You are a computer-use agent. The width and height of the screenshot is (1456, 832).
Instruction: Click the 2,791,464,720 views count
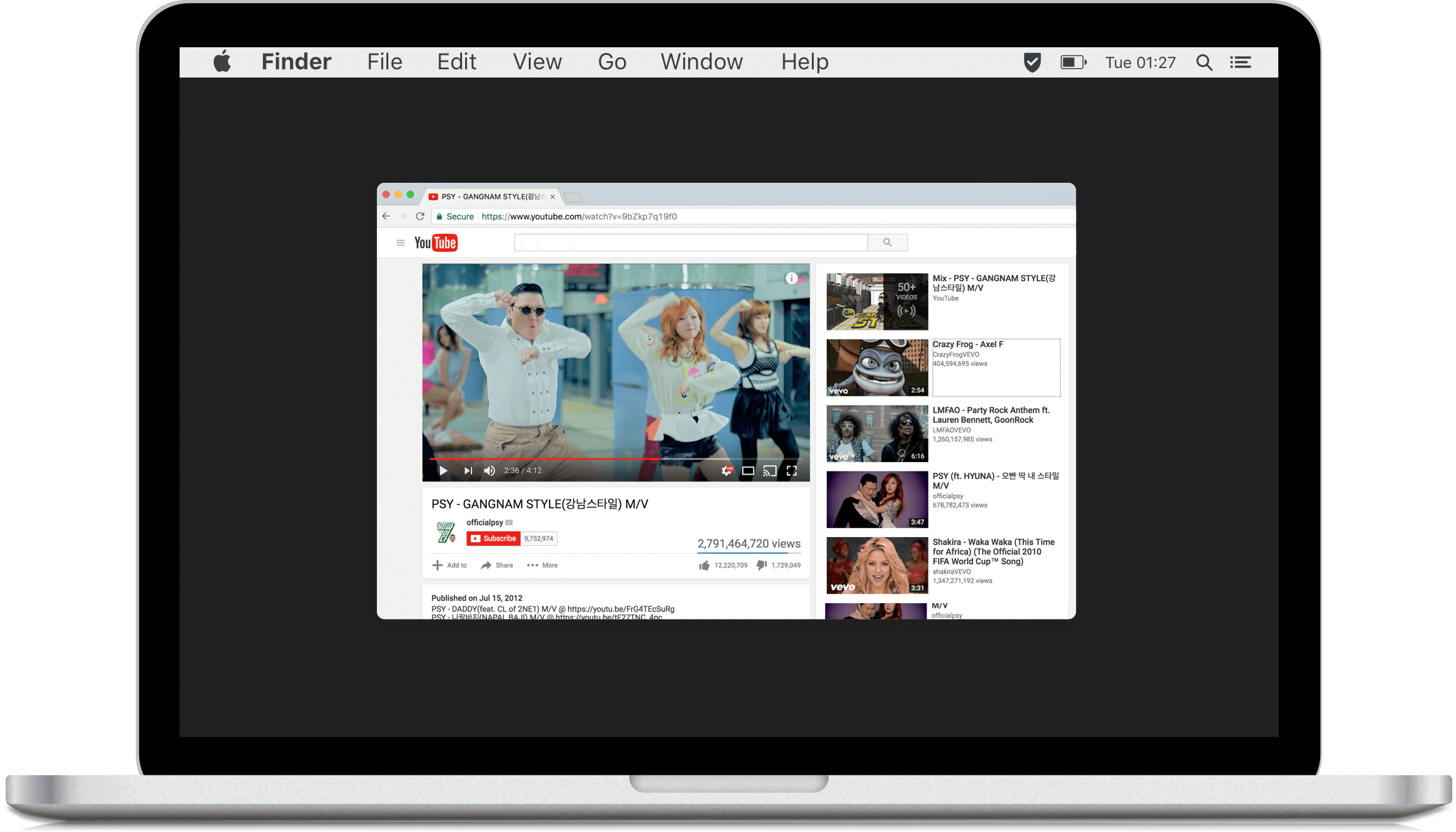coord(749,543)
